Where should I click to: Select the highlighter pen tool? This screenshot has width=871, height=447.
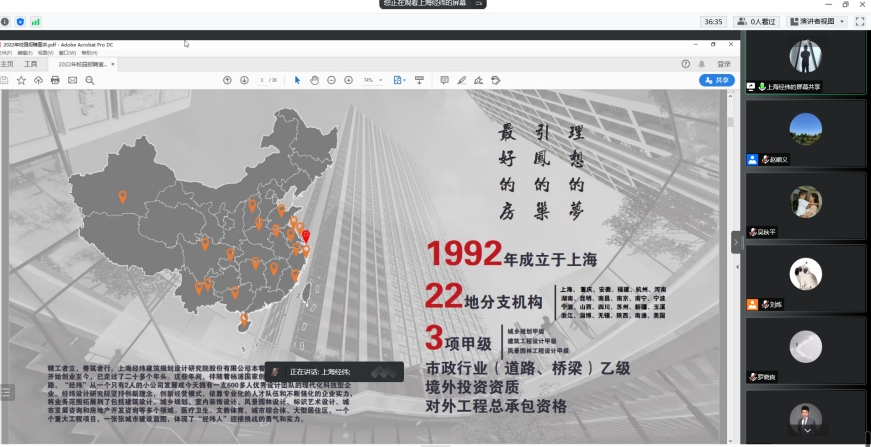pos(462,80)
